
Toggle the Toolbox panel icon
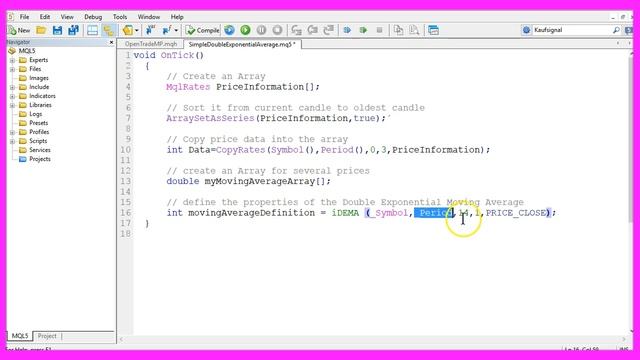[x=108, y=30]
